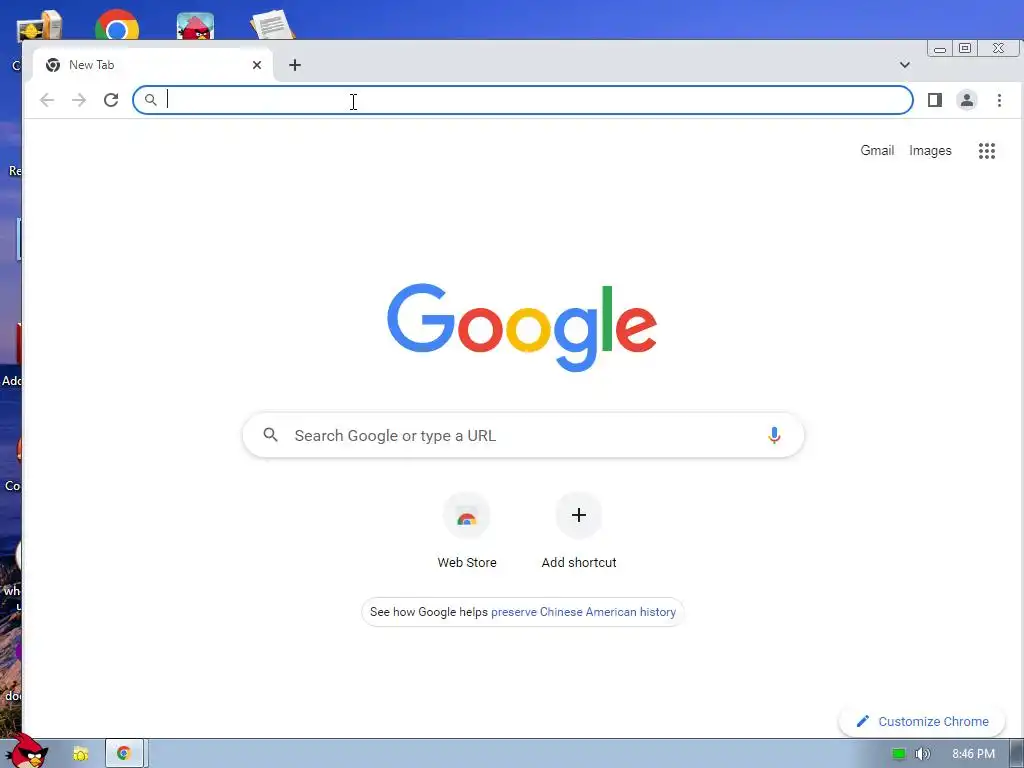Click the 8:46 PM clock
This screenshot has width=1024, height=768.
(x=973, y=754)
